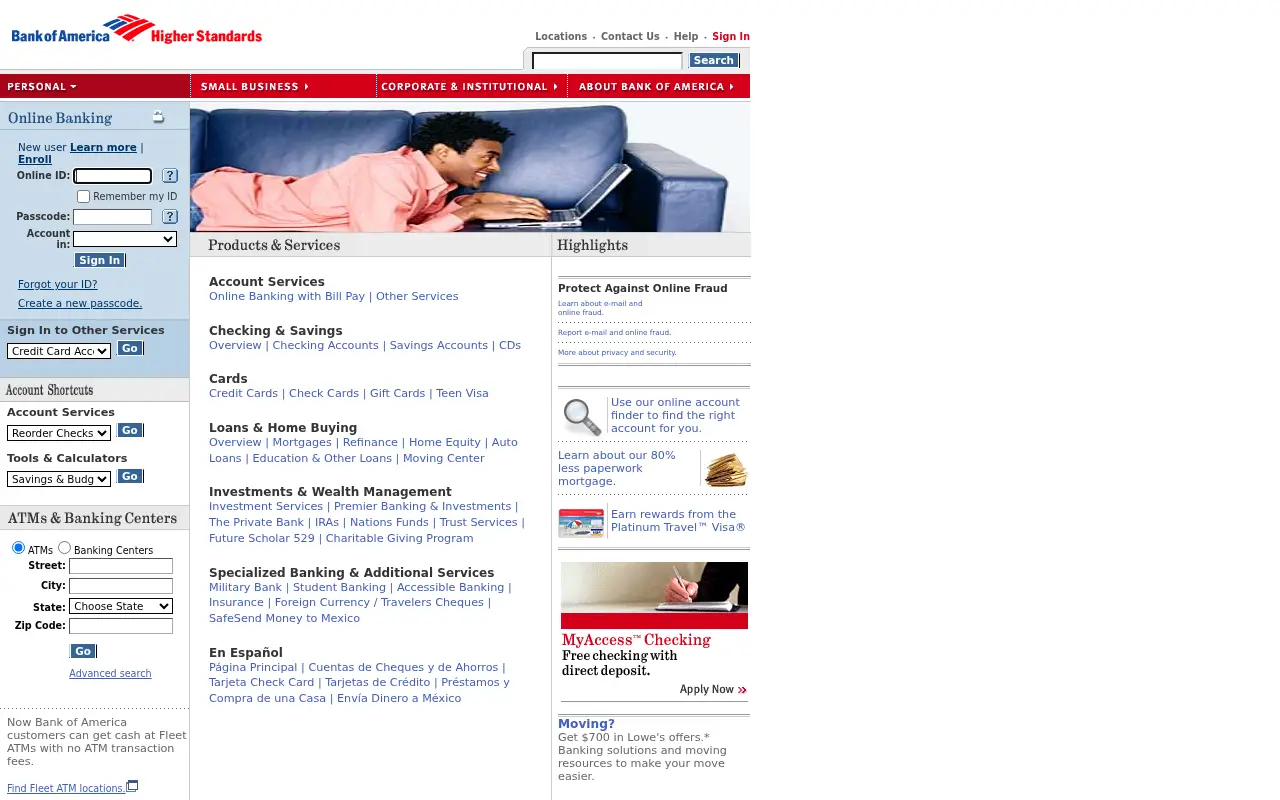Focus the Zip Code field

pos(121,626)
